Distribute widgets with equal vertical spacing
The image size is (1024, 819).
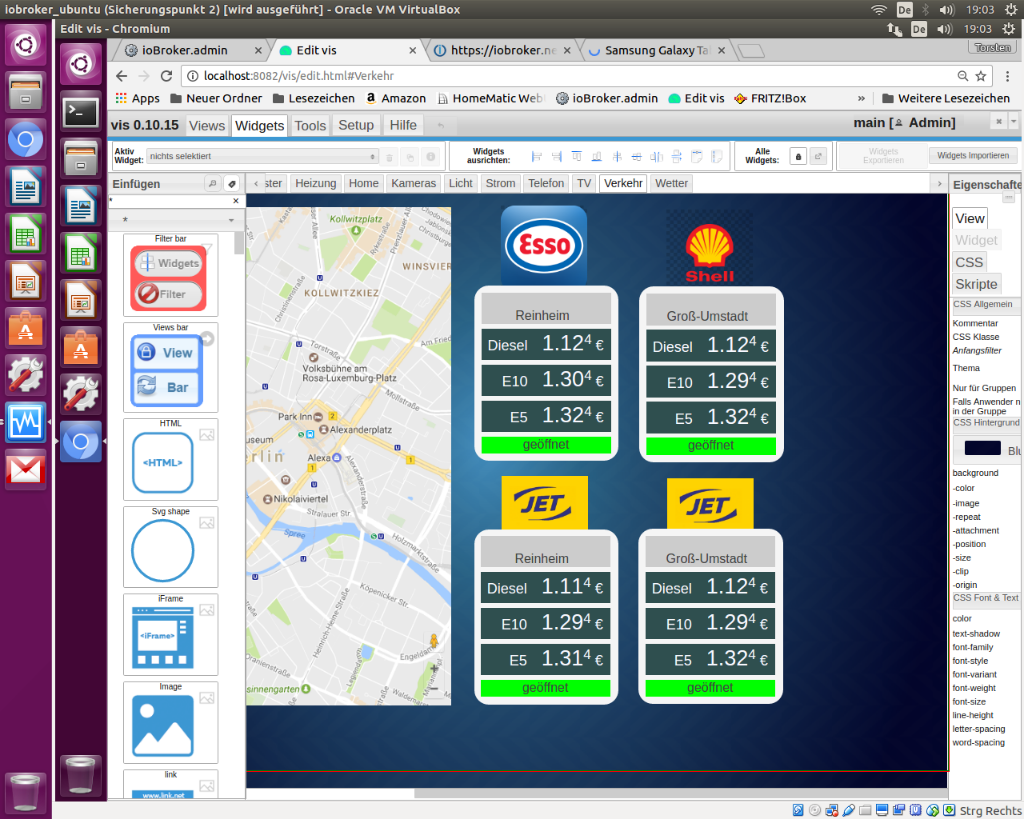[x=677, y=157]
